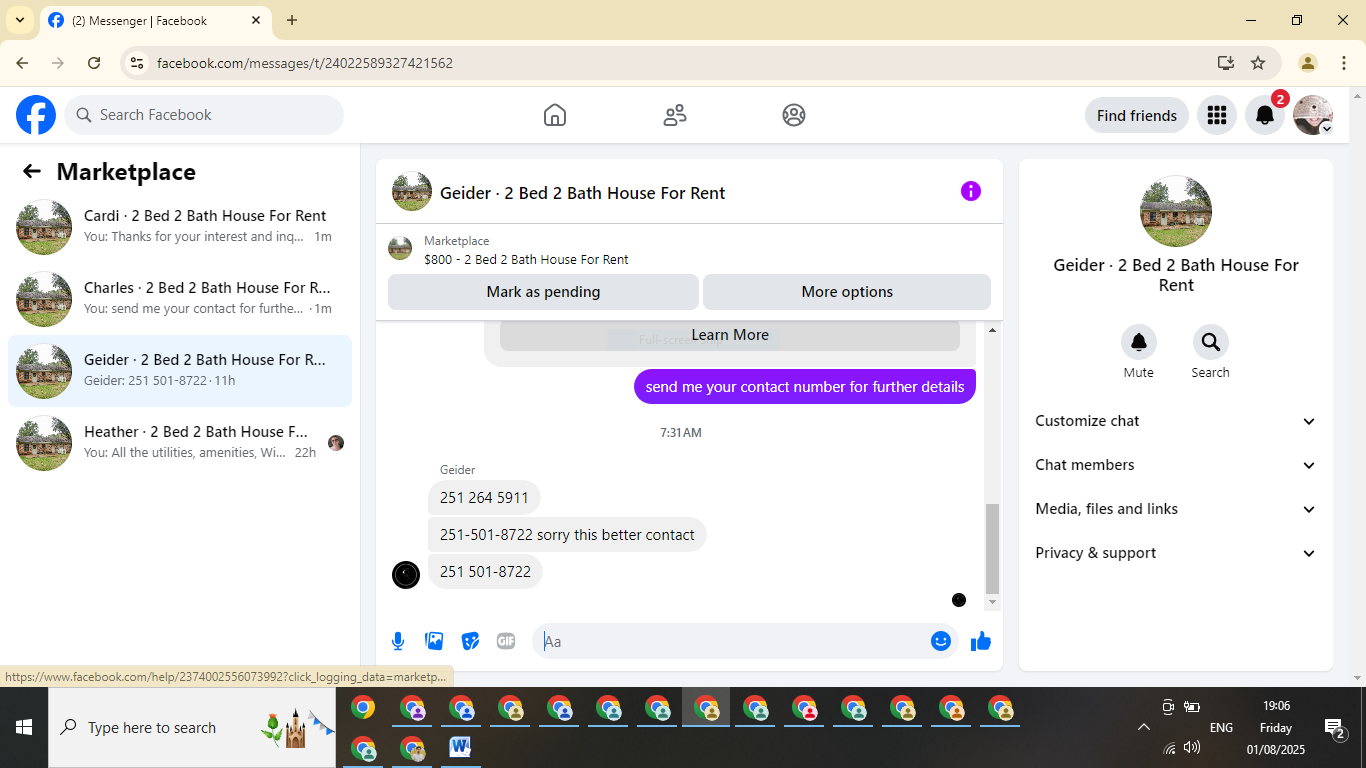Open notifications bell with 2 badge
The height and width of the screenshot is (768, 1366).
1265,115
